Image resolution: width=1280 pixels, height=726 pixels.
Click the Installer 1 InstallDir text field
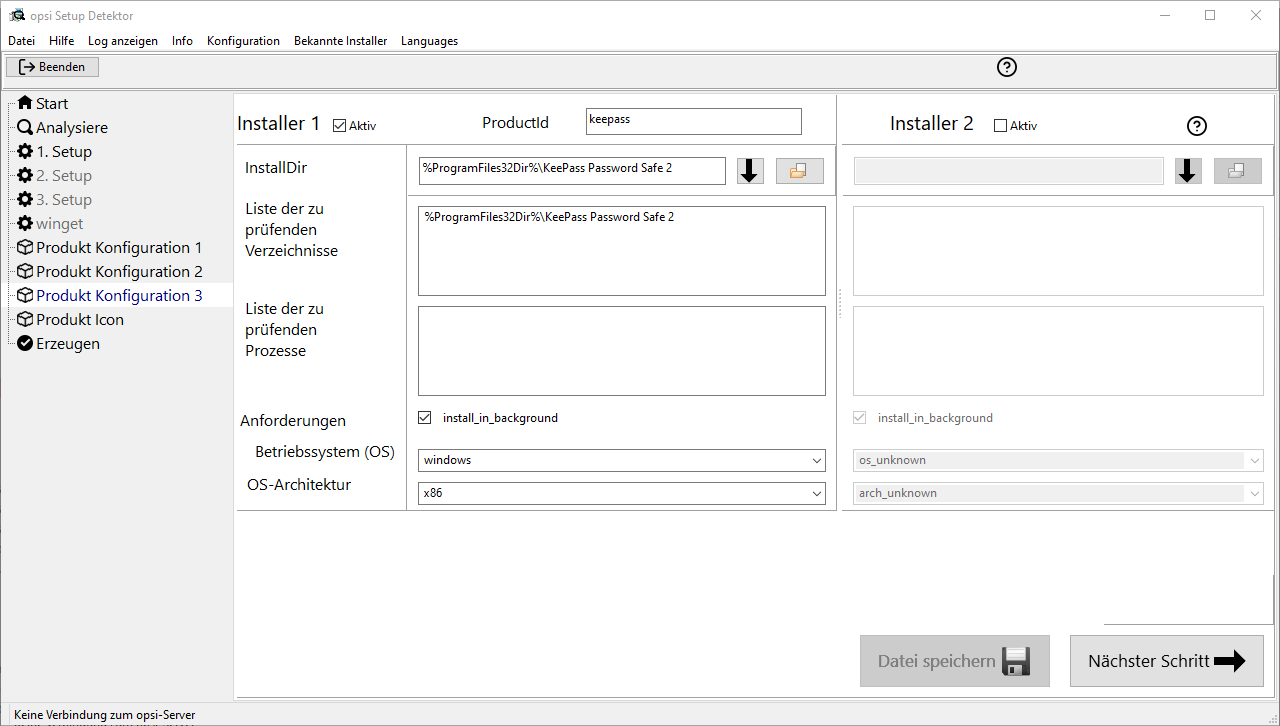coord(572,171)
